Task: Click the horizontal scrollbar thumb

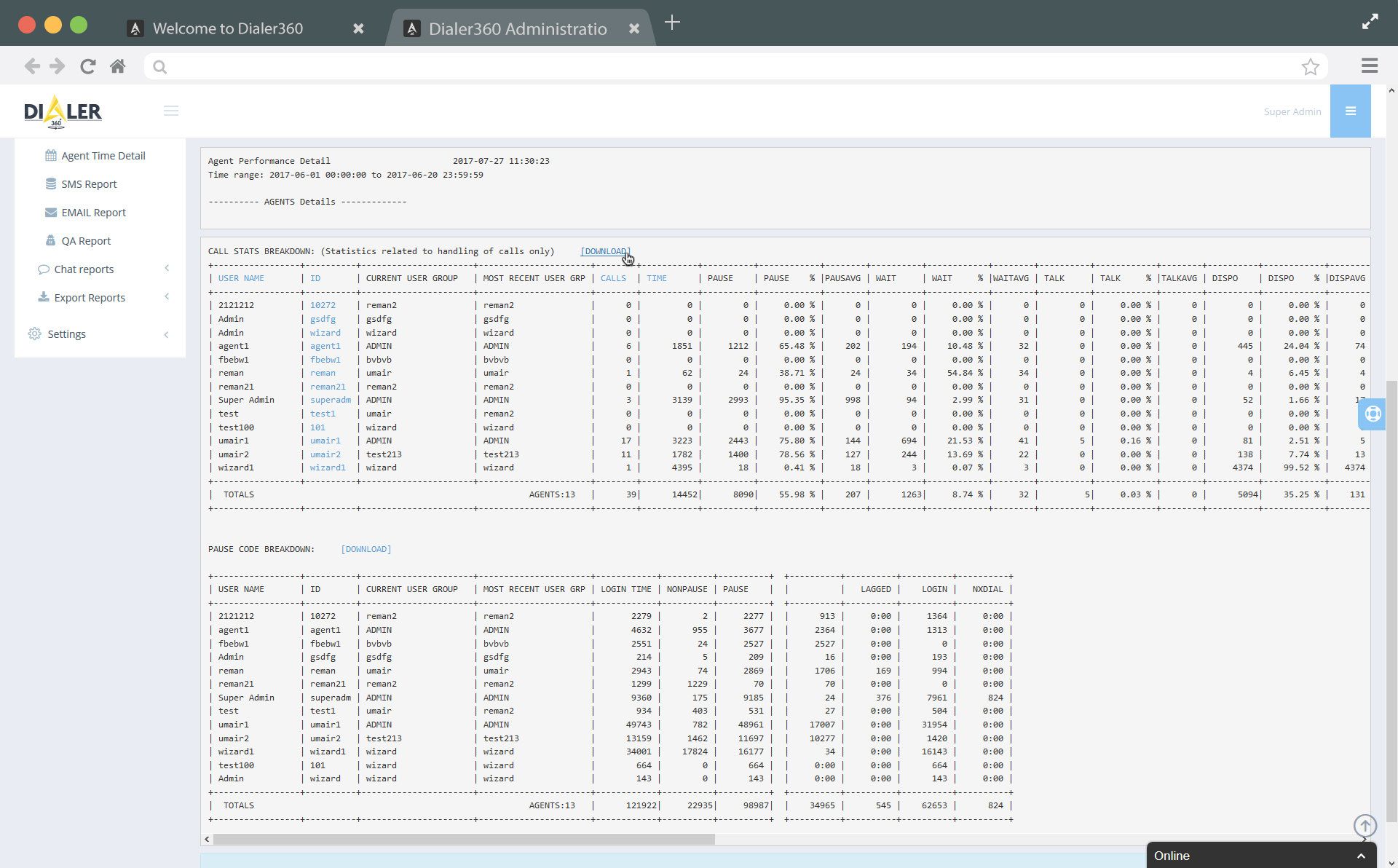Action: (463, 839)
